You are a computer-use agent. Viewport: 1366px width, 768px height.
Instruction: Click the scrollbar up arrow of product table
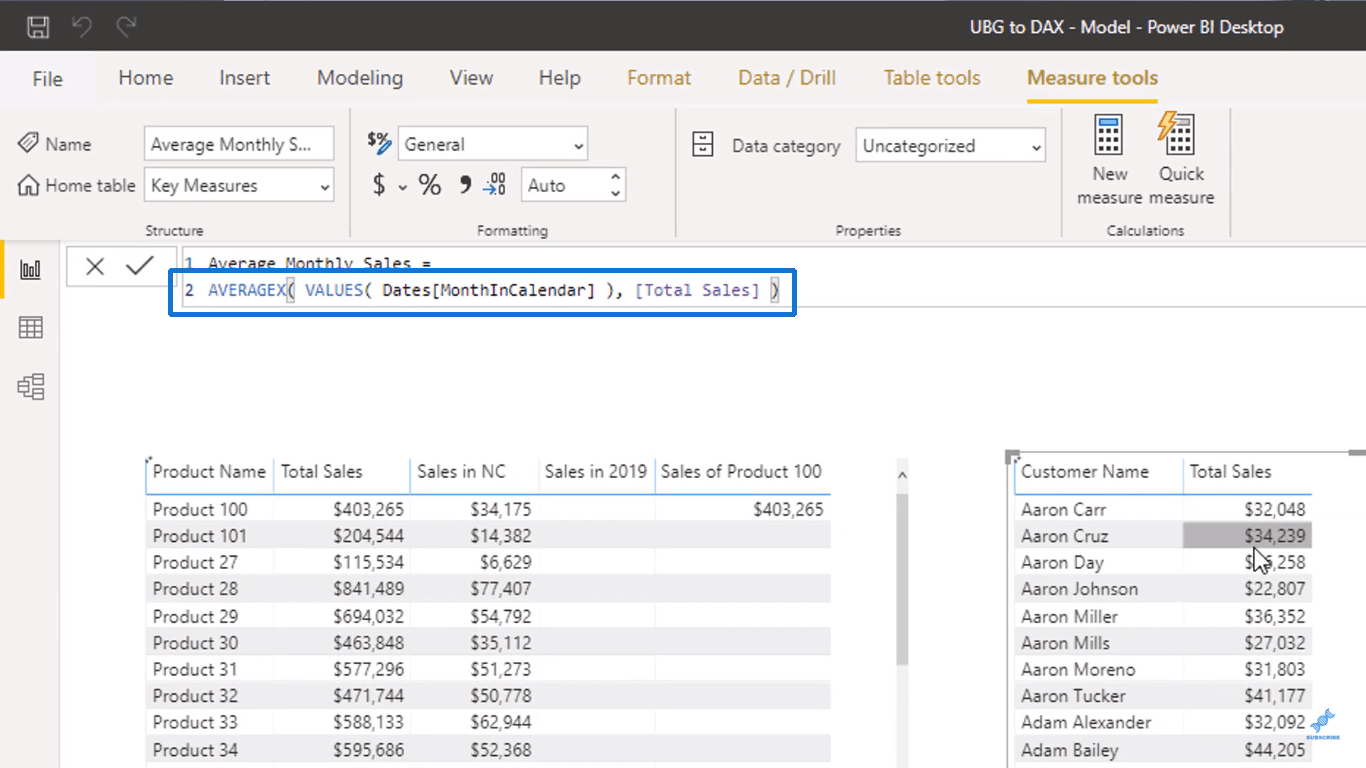902,476
